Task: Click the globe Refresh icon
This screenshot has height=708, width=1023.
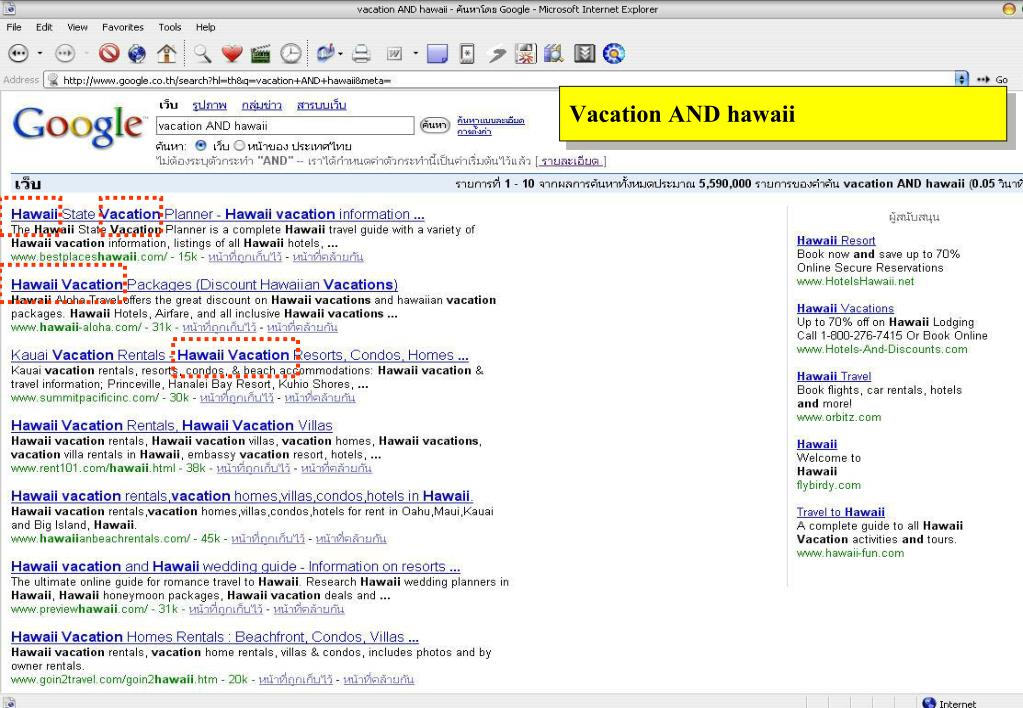Action: click(x=137, y=53)
